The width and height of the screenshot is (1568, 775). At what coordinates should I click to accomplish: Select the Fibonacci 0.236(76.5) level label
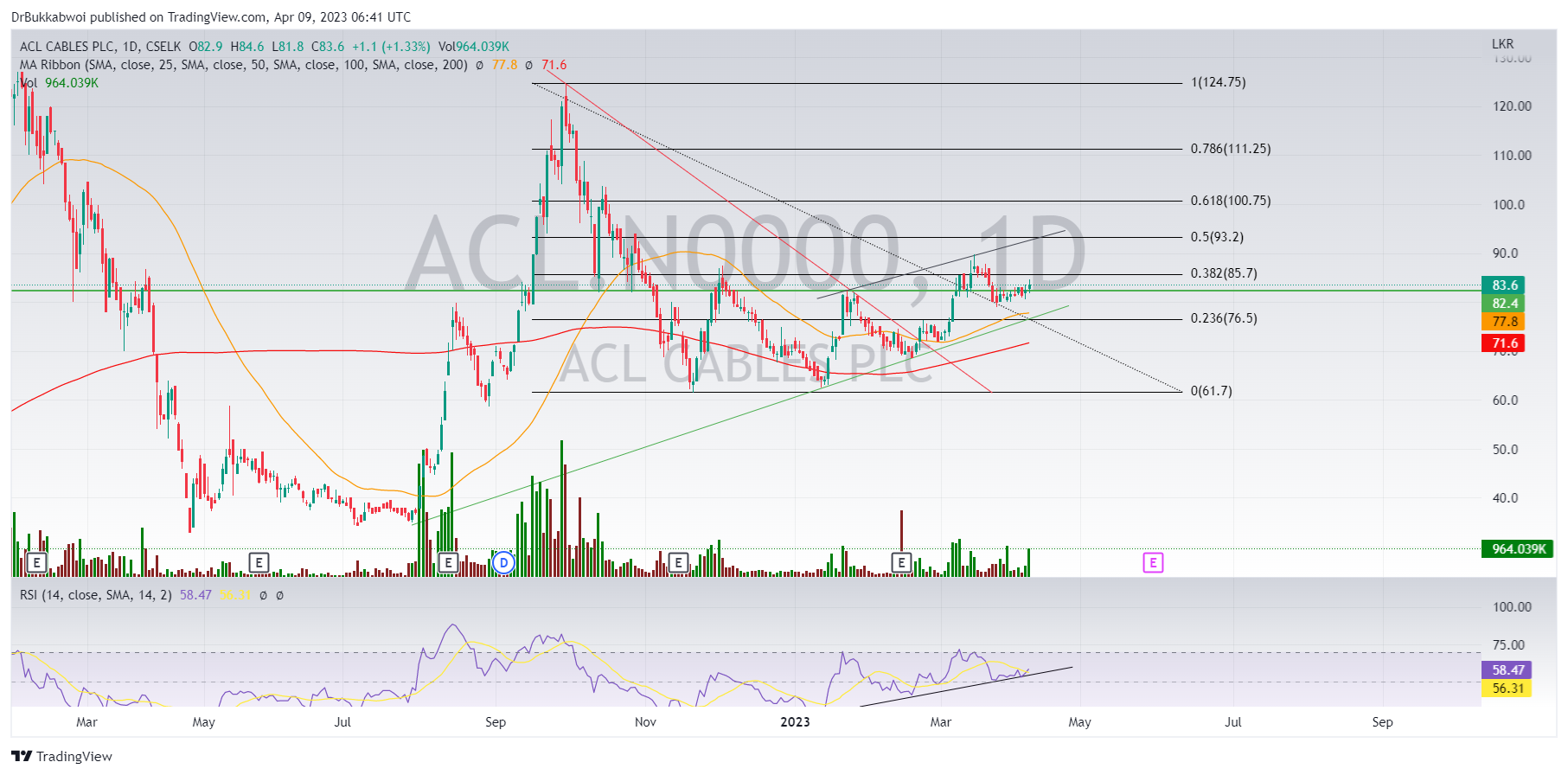(x=1224, y=318)
